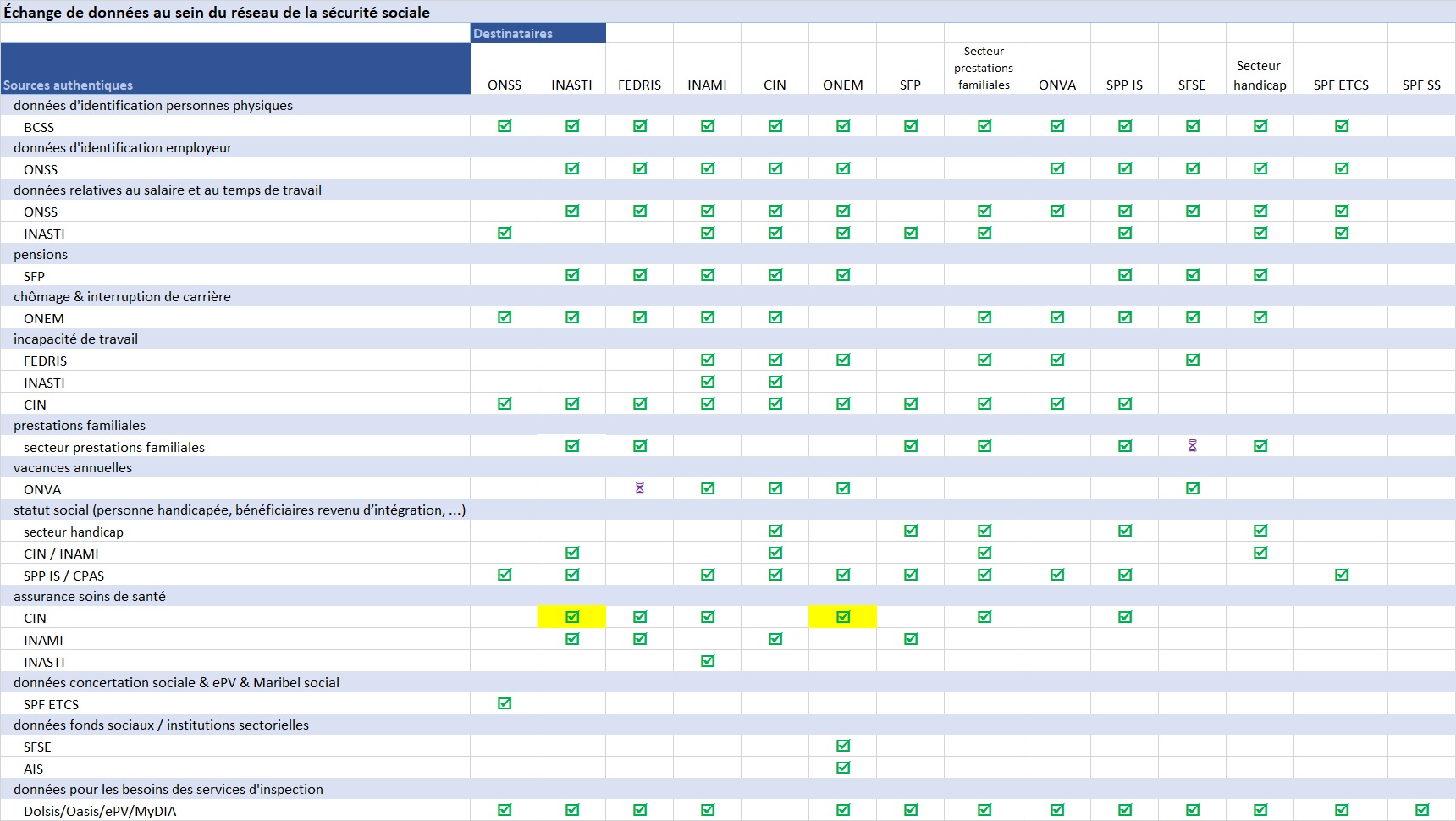Select the yellow highlighted cell under ONEM column

pos(843,617)
